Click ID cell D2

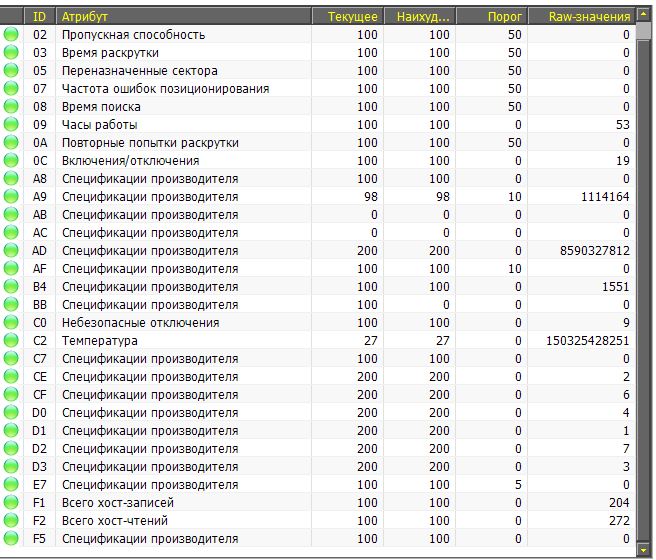40,448
